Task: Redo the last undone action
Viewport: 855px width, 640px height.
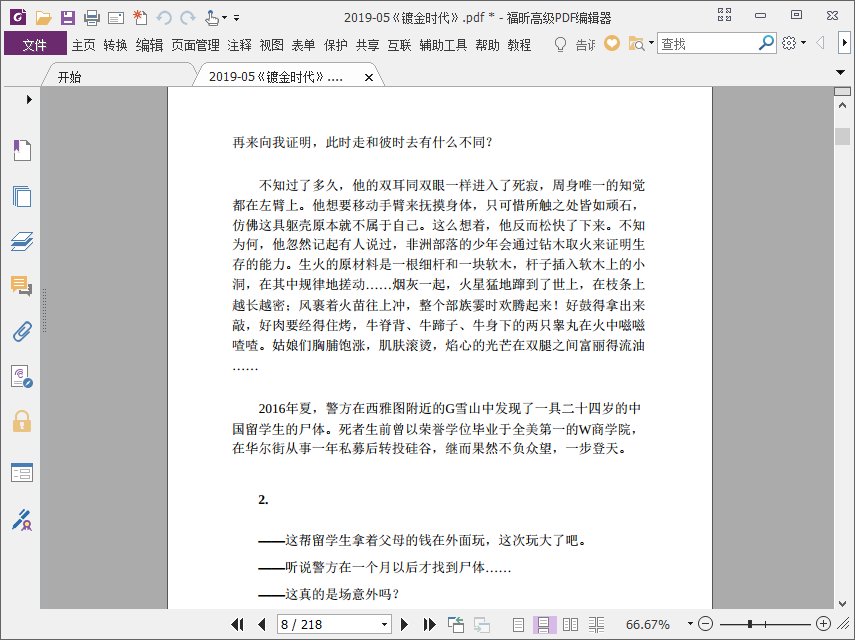Action: pyautogui.click(x=188, y=18)
